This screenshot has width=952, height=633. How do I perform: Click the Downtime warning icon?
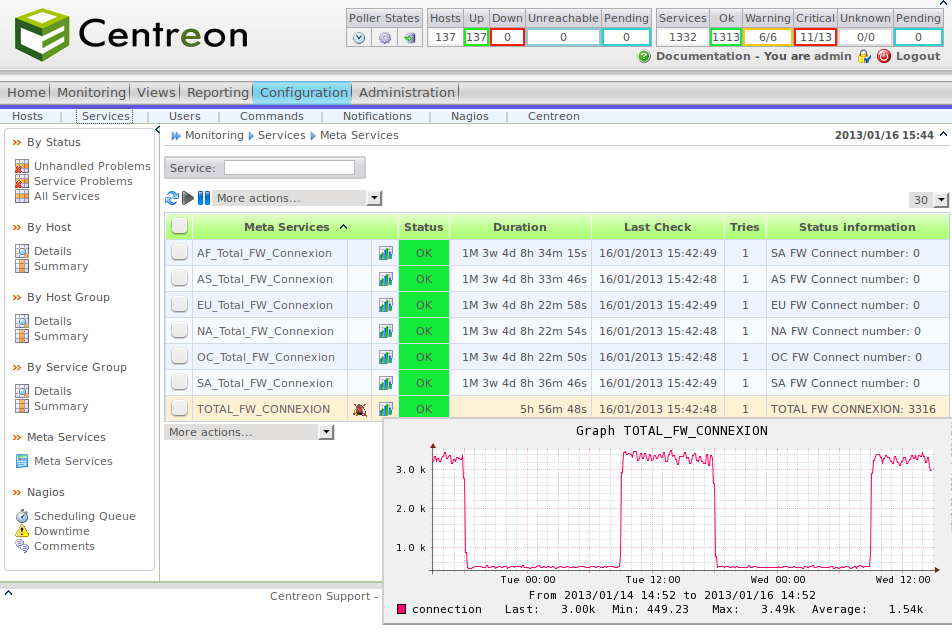pyautogui.click(x=22, y=531)
